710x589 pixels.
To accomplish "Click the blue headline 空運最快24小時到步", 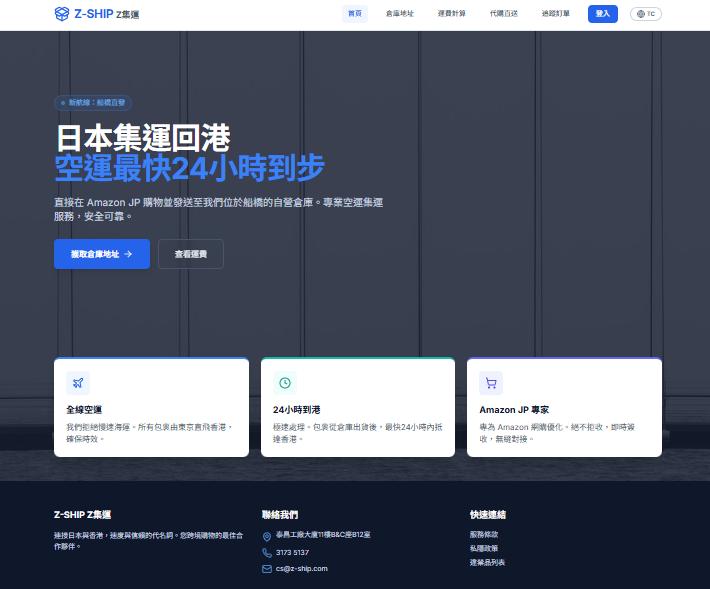I will pos(190,168).
